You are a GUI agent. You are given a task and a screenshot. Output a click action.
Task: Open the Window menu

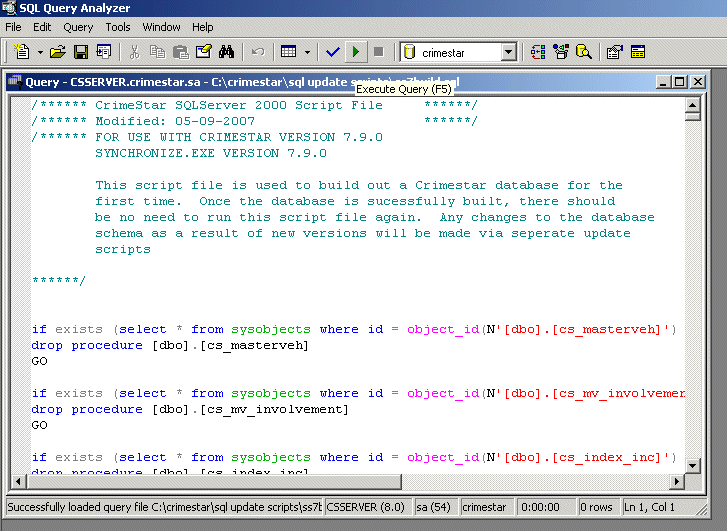tap(161, 27)
